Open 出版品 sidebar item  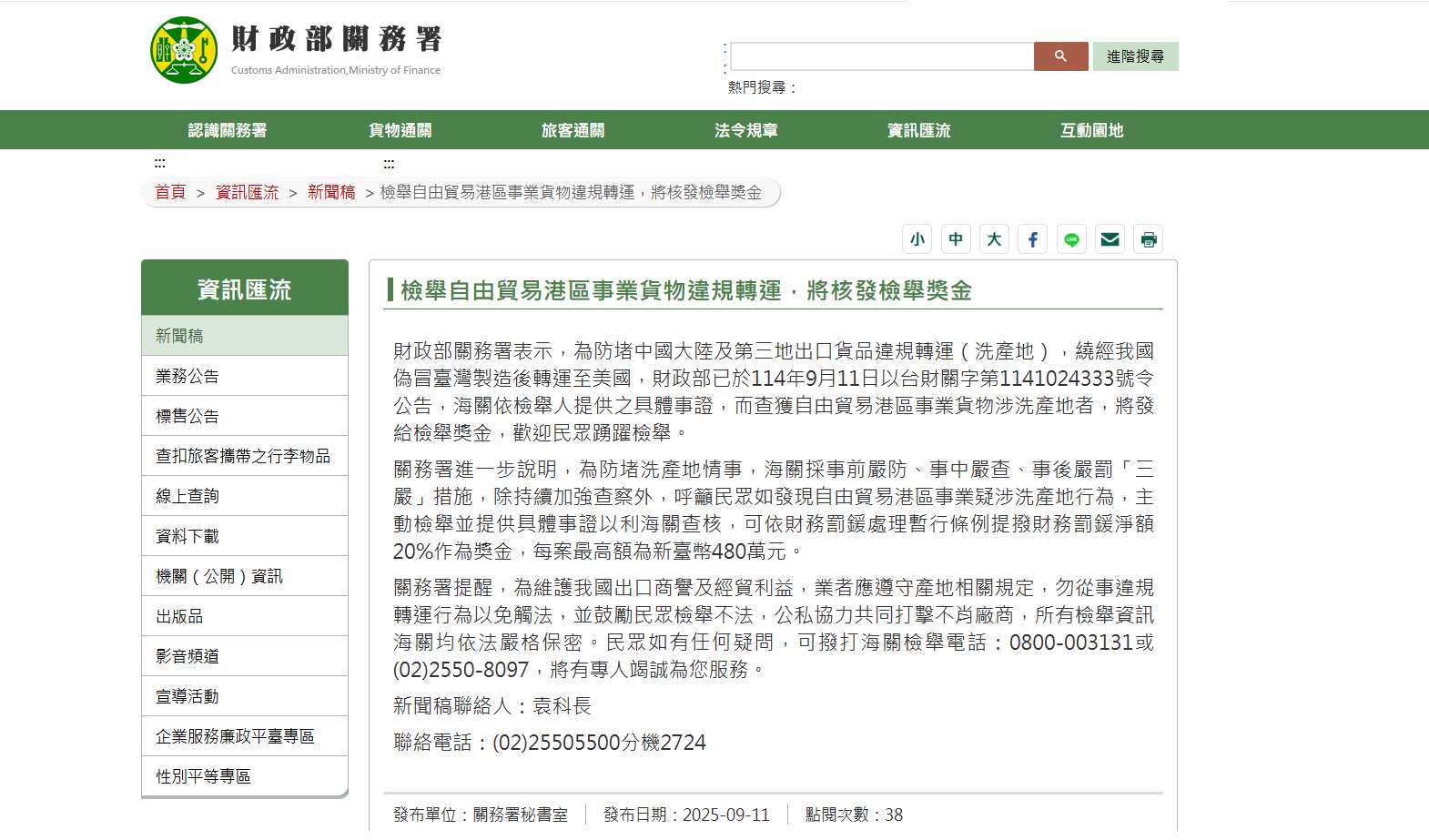pos(245,616)
